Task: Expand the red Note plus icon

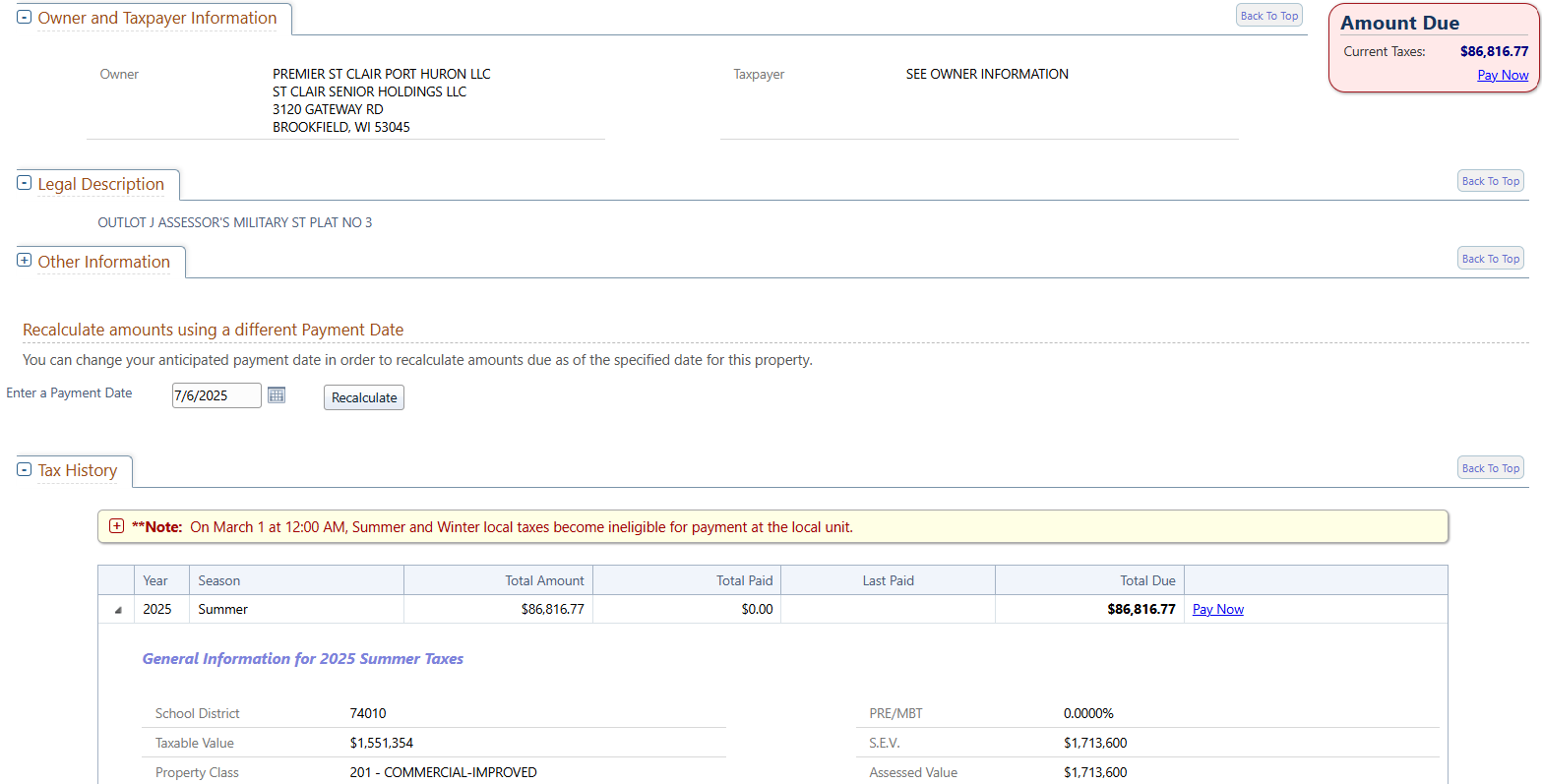Action: coord(116,526)
